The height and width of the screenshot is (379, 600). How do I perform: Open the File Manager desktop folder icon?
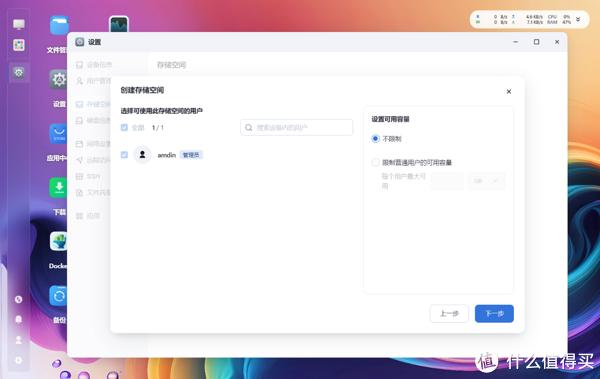click(59, 26)
